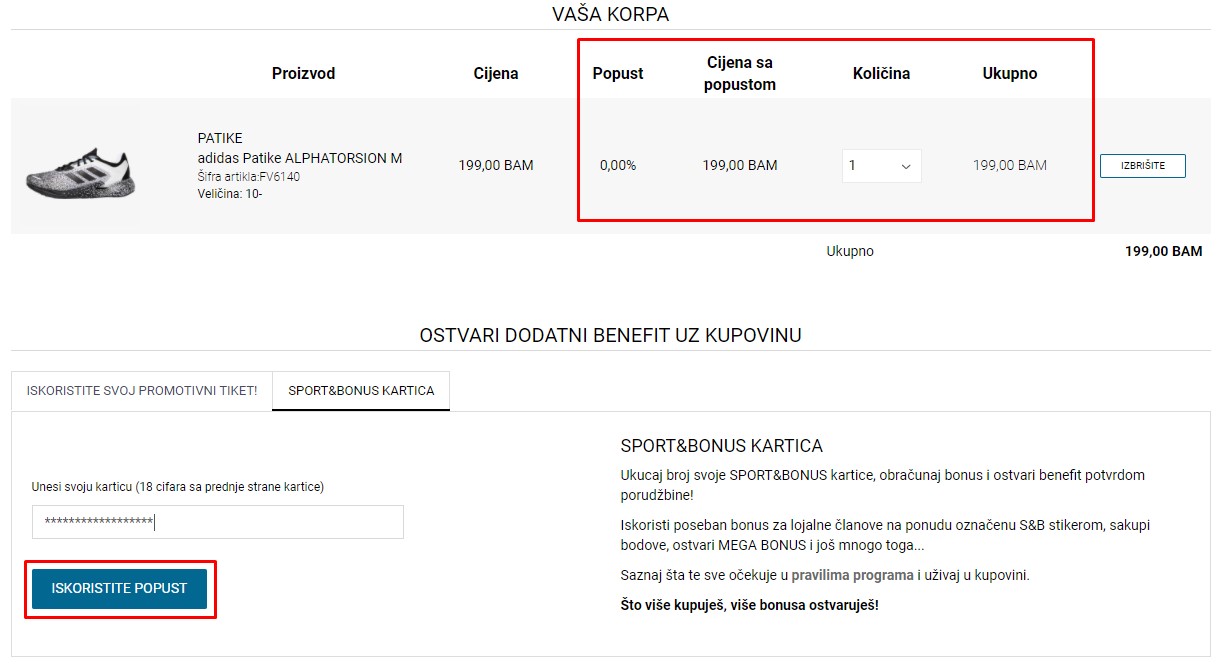
Task: Click the Cijena column header
Action: click(496, 73)
